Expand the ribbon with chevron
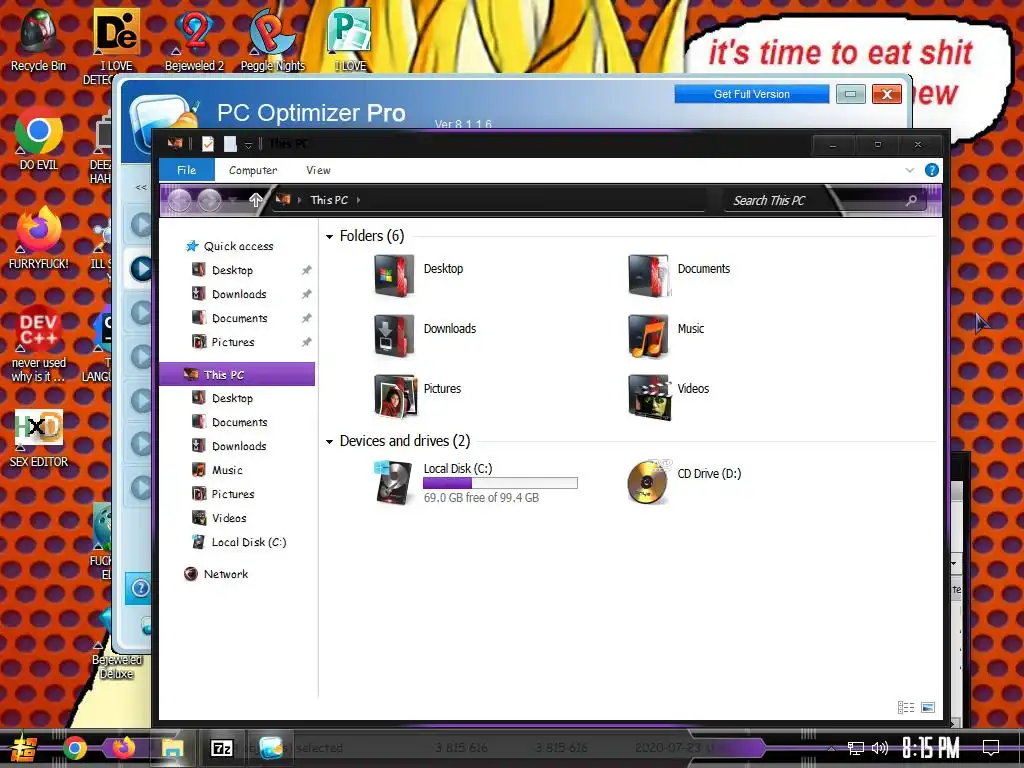Image resolution: width=1024 pixels, height=768 pixels. (x=910, y=170)
